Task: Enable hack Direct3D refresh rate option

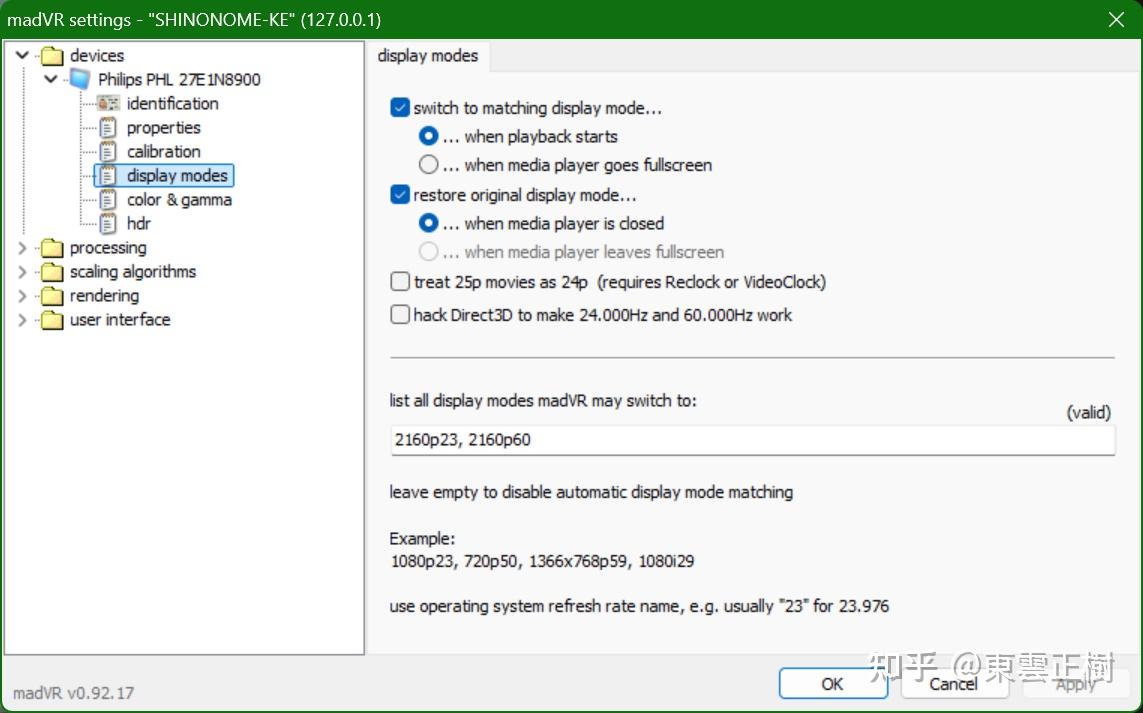Action: point(399,314)
